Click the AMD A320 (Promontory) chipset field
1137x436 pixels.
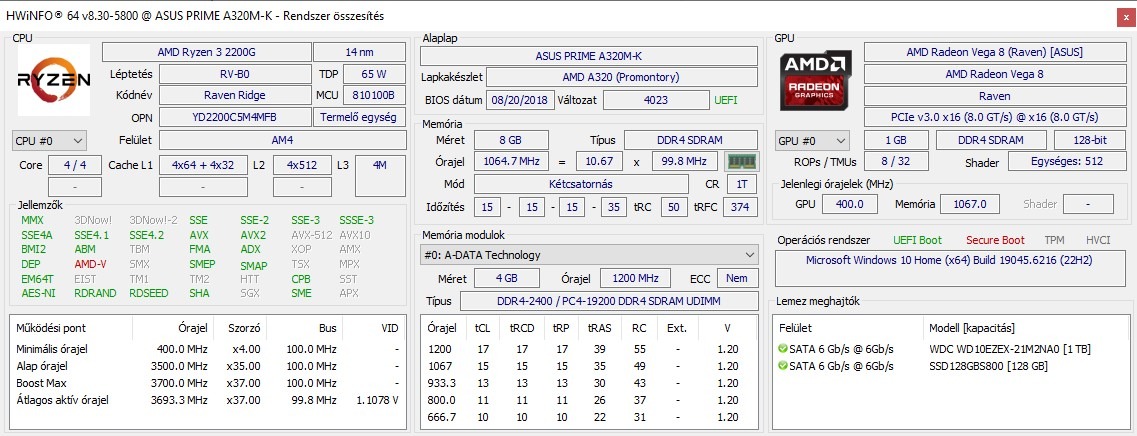pos(621,77)
